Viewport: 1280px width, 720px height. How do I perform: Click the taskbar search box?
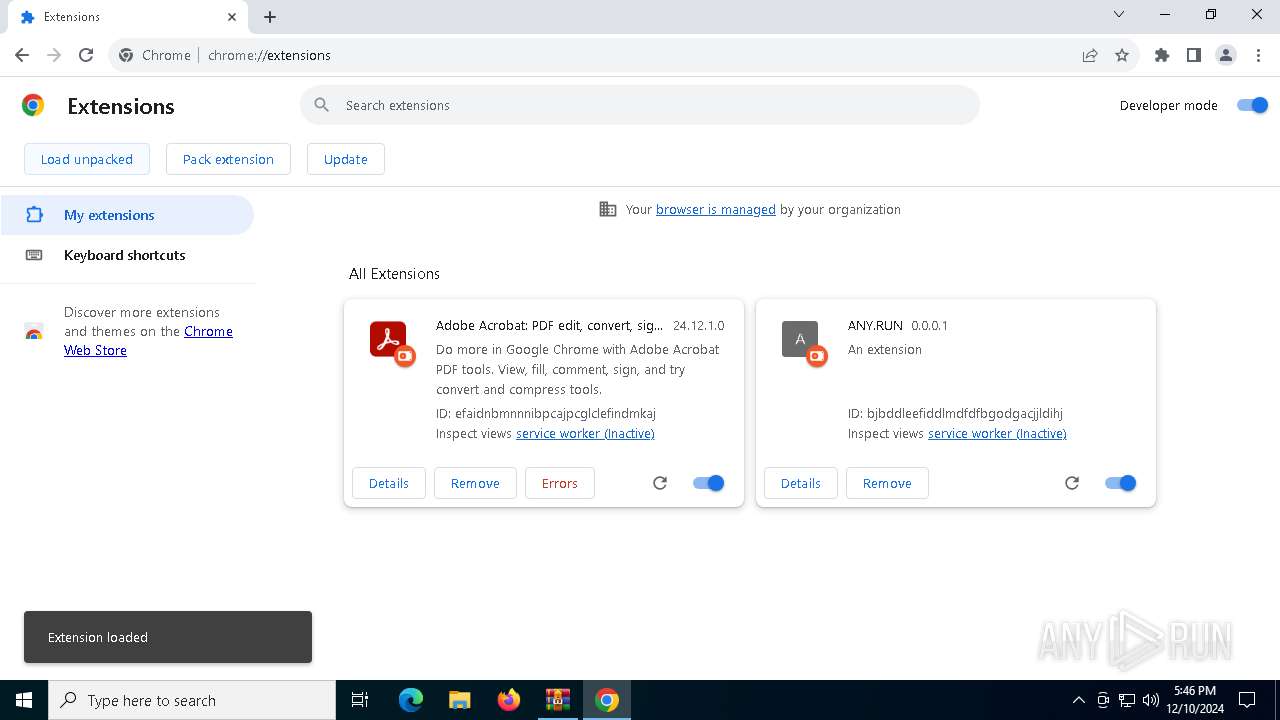coord(192,700)
